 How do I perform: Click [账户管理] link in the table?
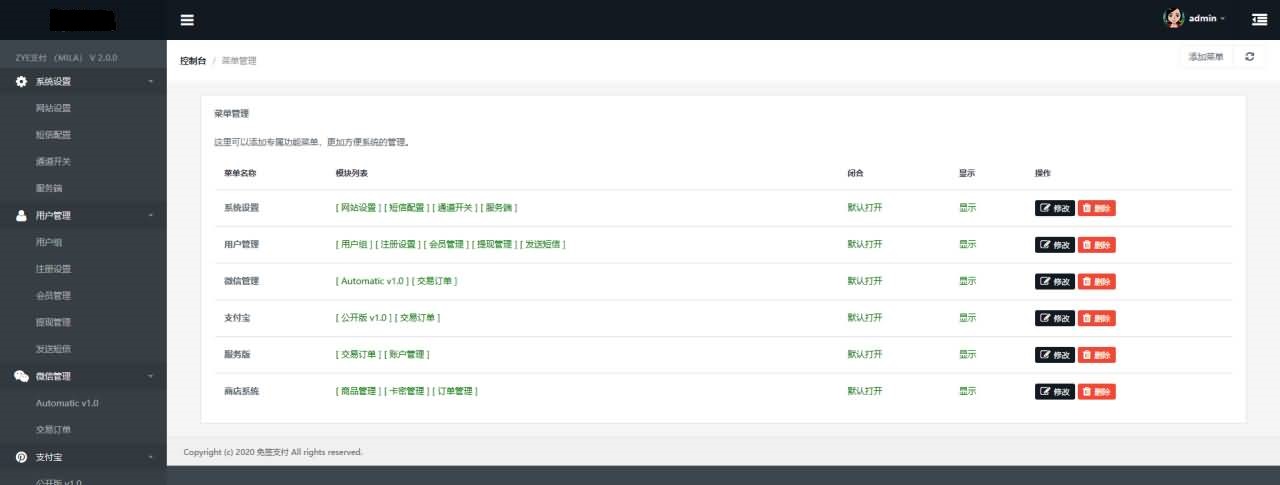click(407, 355)
